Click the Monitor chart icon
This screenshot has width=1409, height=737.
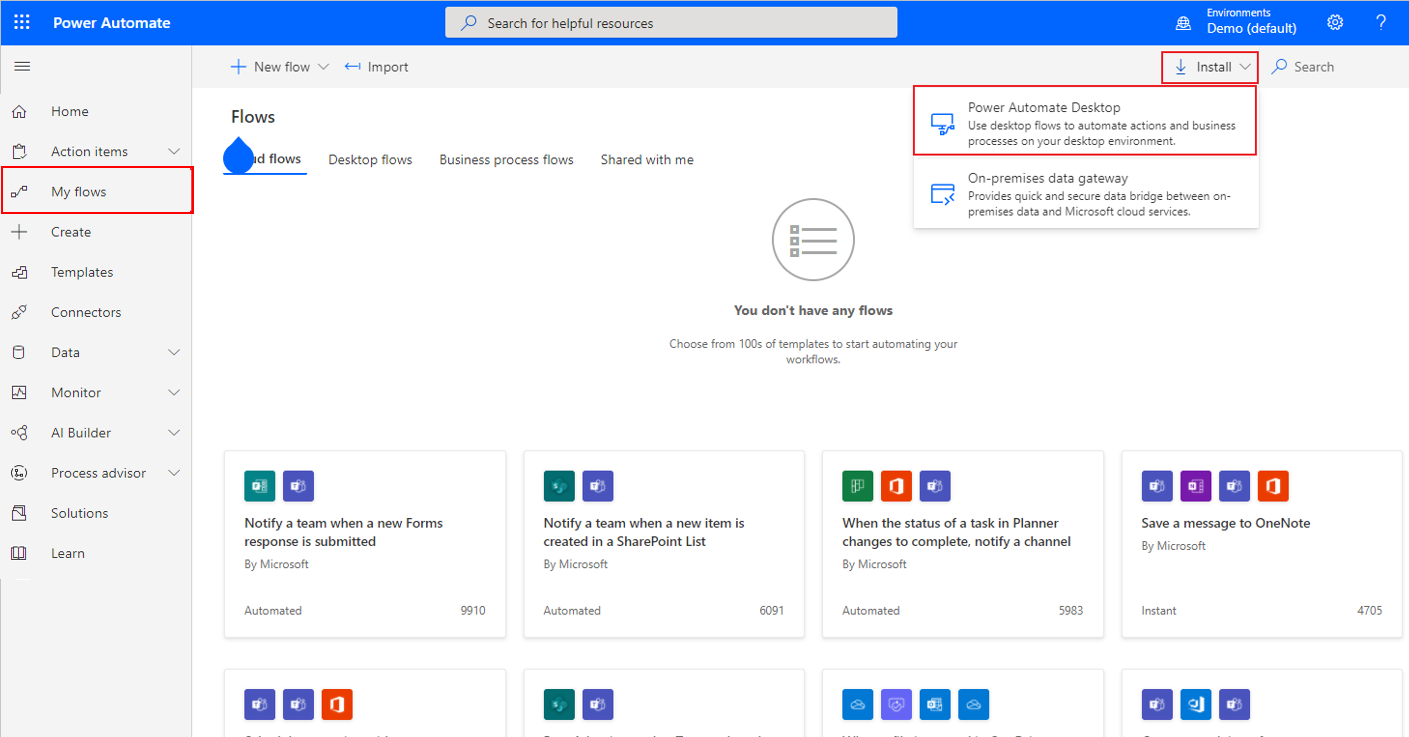click(x=19, y=393)
